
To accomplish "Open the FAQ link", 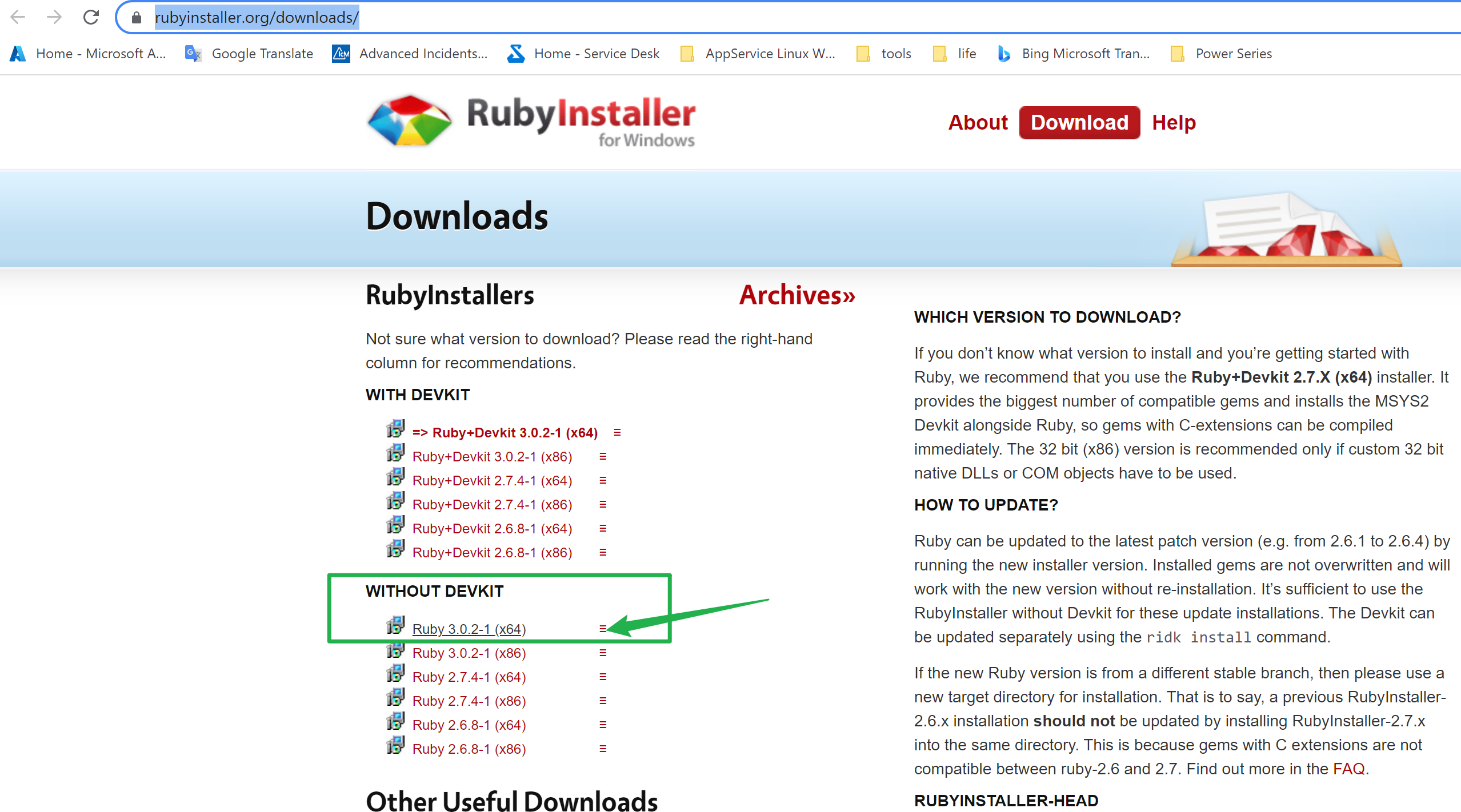I will (1348, 769).
